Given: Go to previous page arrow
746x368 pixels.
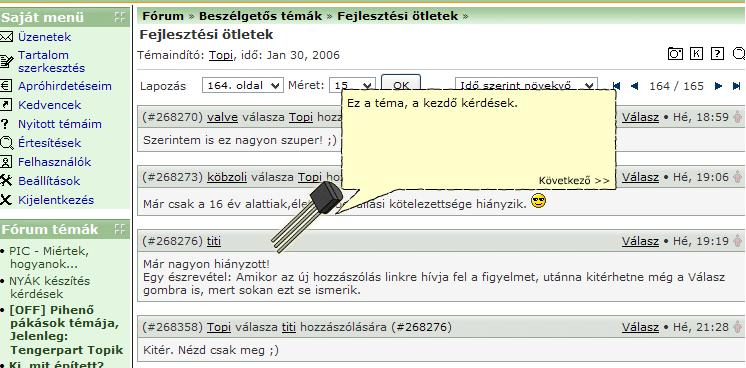Looking at the screenshot, I should 634,86.
